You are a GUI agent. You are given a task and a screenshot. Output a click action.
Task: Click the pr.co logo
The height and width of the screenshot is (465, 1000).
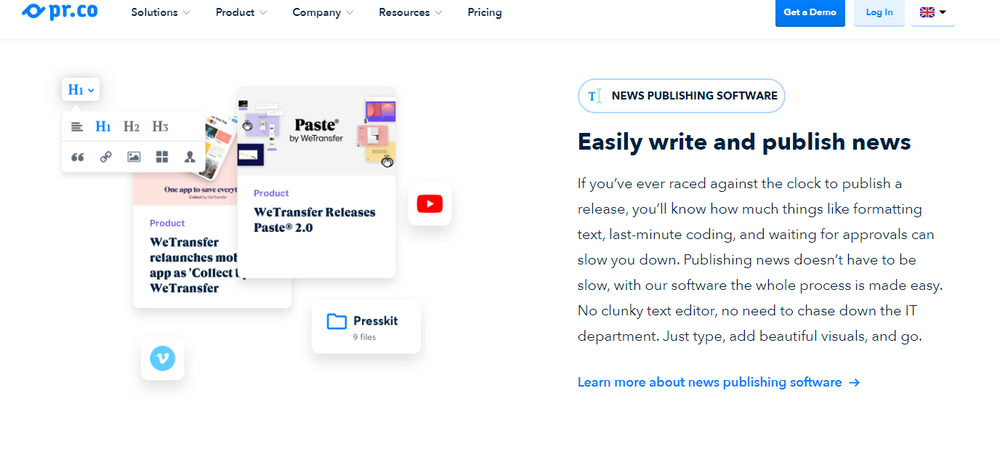click(59, 11)
